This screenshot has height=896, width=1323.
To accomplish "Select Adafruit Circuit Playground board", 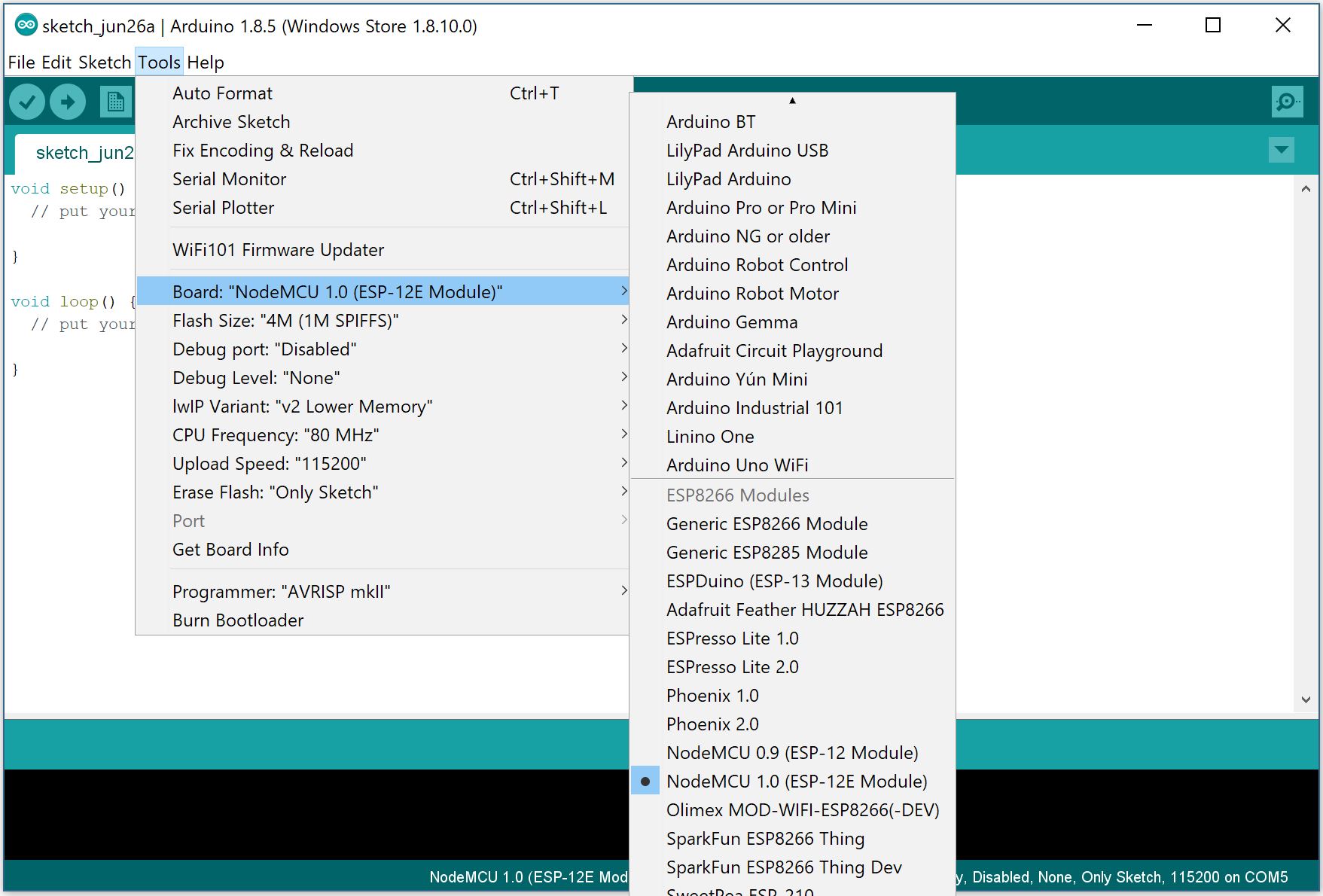I will tap(793, 350).
